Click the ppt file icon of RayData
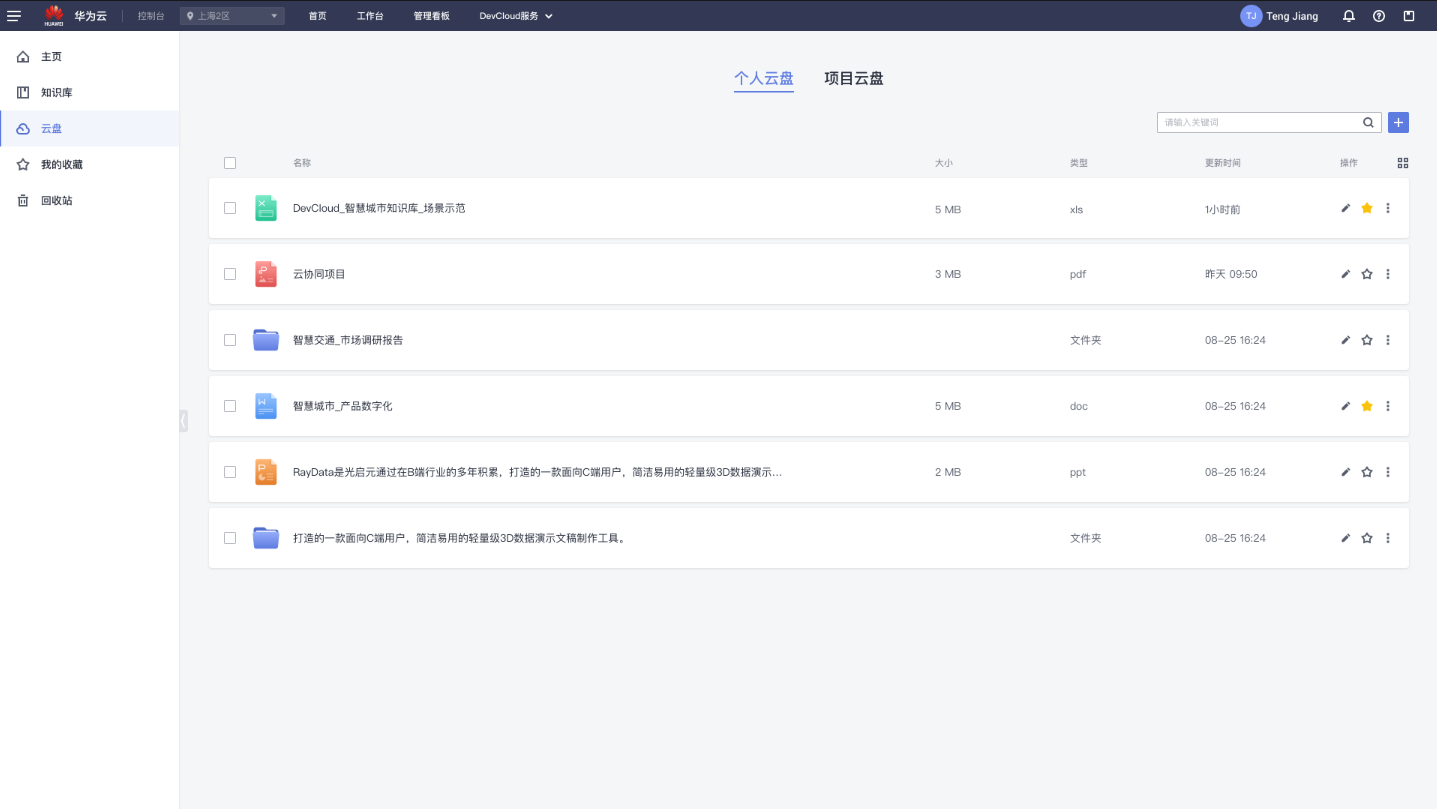The image size is (1437, 809). [265, 472]
